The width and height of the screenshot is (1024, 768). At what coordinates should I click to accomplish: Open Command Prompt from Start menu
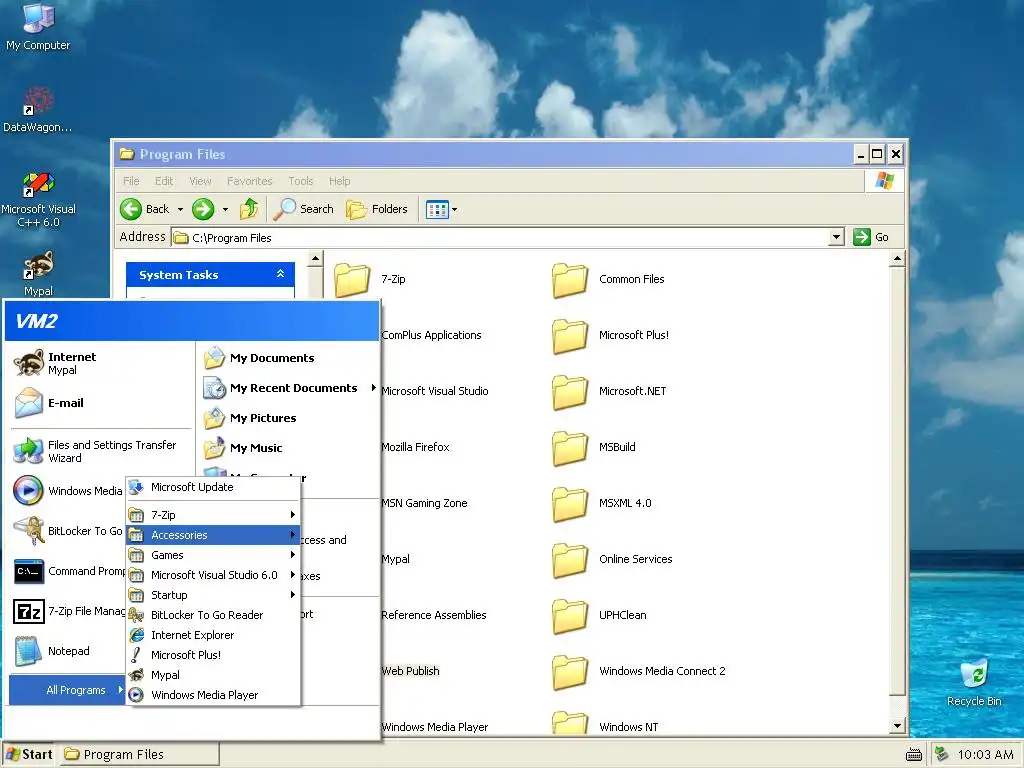point(68,571)
